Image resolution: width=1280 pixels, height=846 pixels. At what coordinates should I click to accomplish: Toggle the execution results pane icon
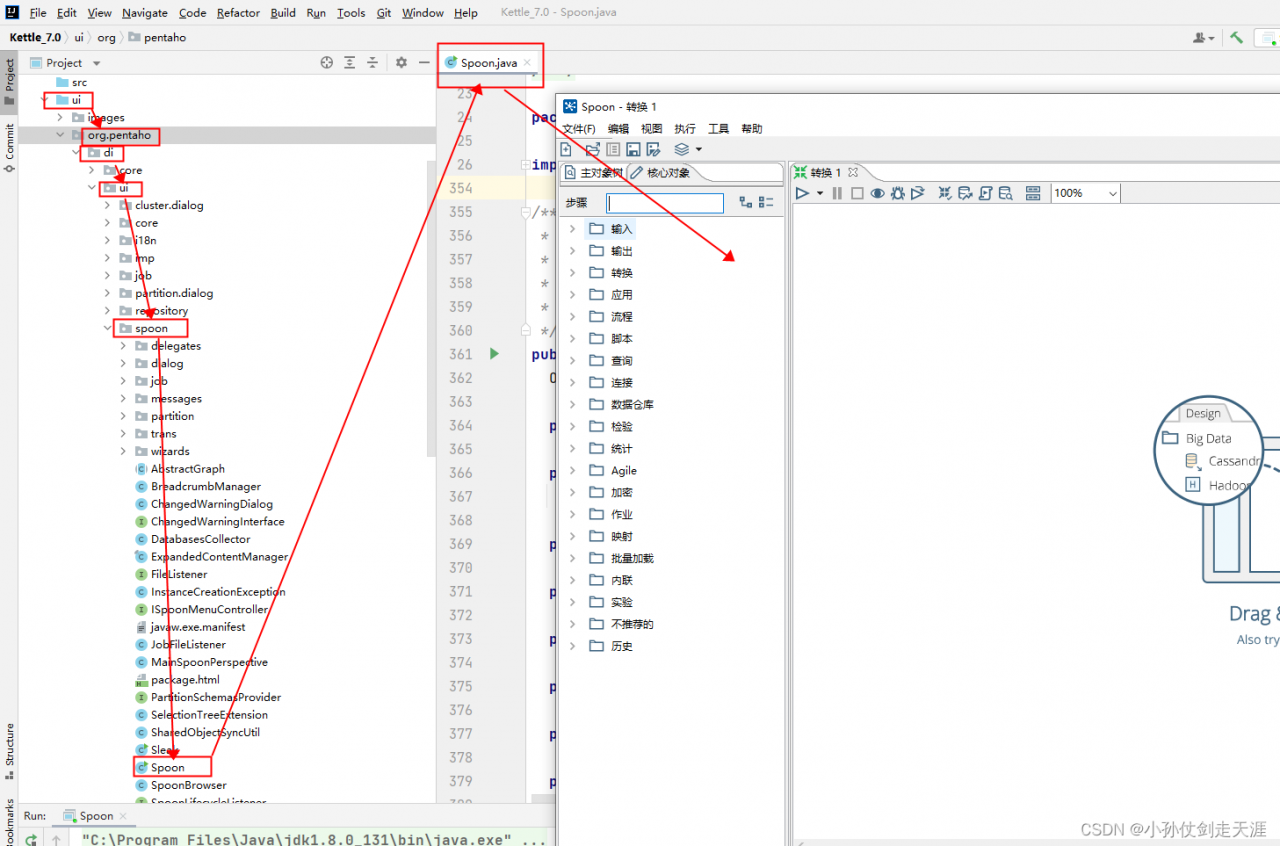click(1033, 193)
